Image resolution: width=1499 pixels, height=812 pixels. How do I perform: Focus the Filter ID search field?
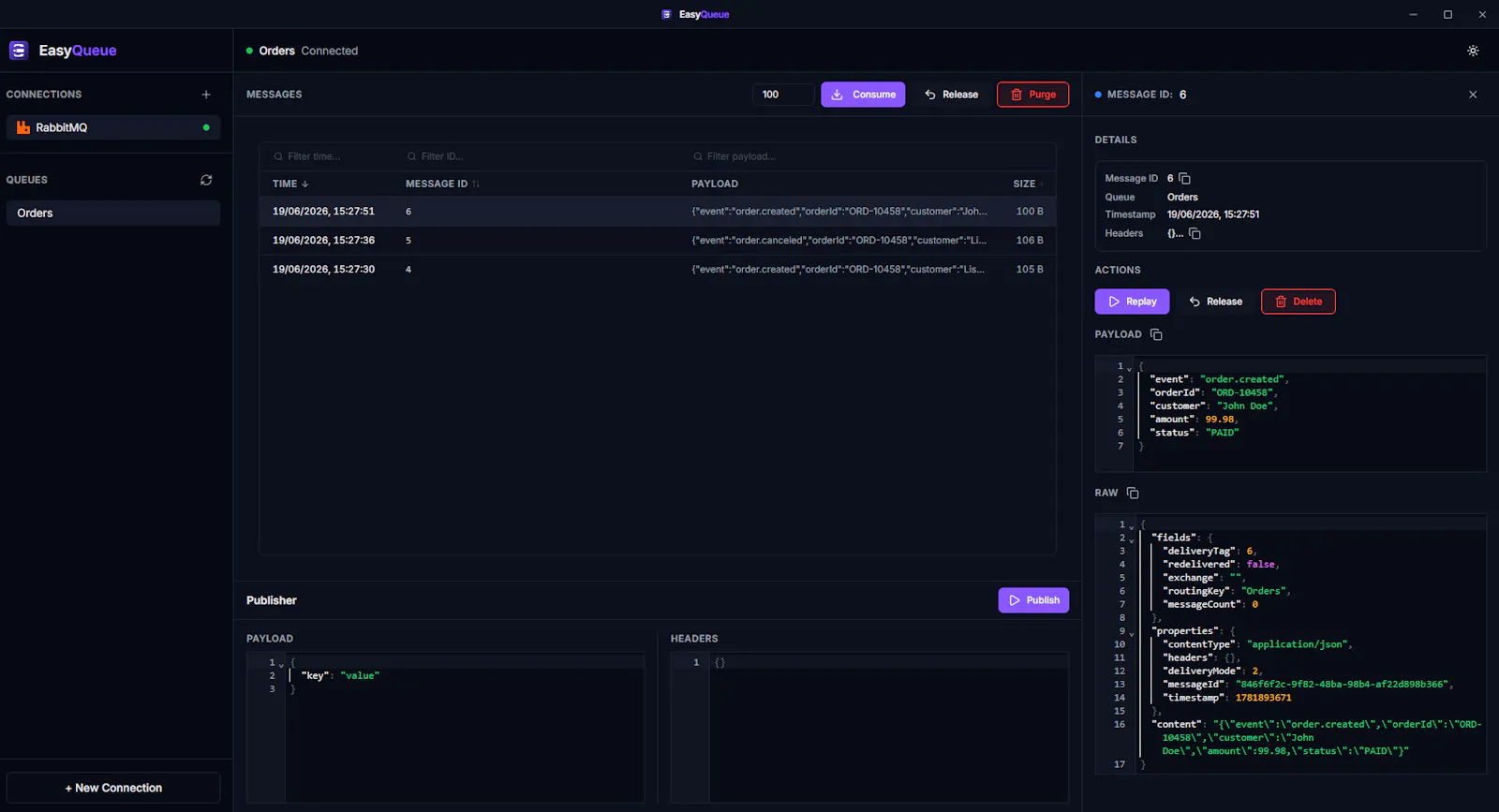pyautogui.click(x=543, y=156)
